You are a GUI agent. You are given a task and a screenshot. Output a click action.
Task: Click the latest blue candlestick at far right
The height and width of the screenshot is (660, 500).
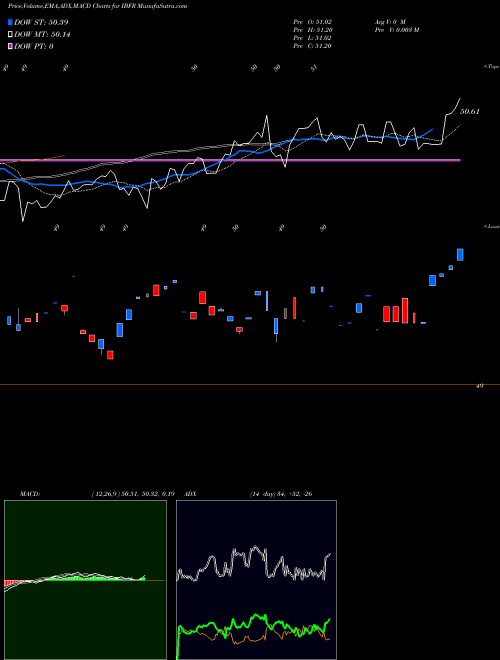[x=460, y=254]
